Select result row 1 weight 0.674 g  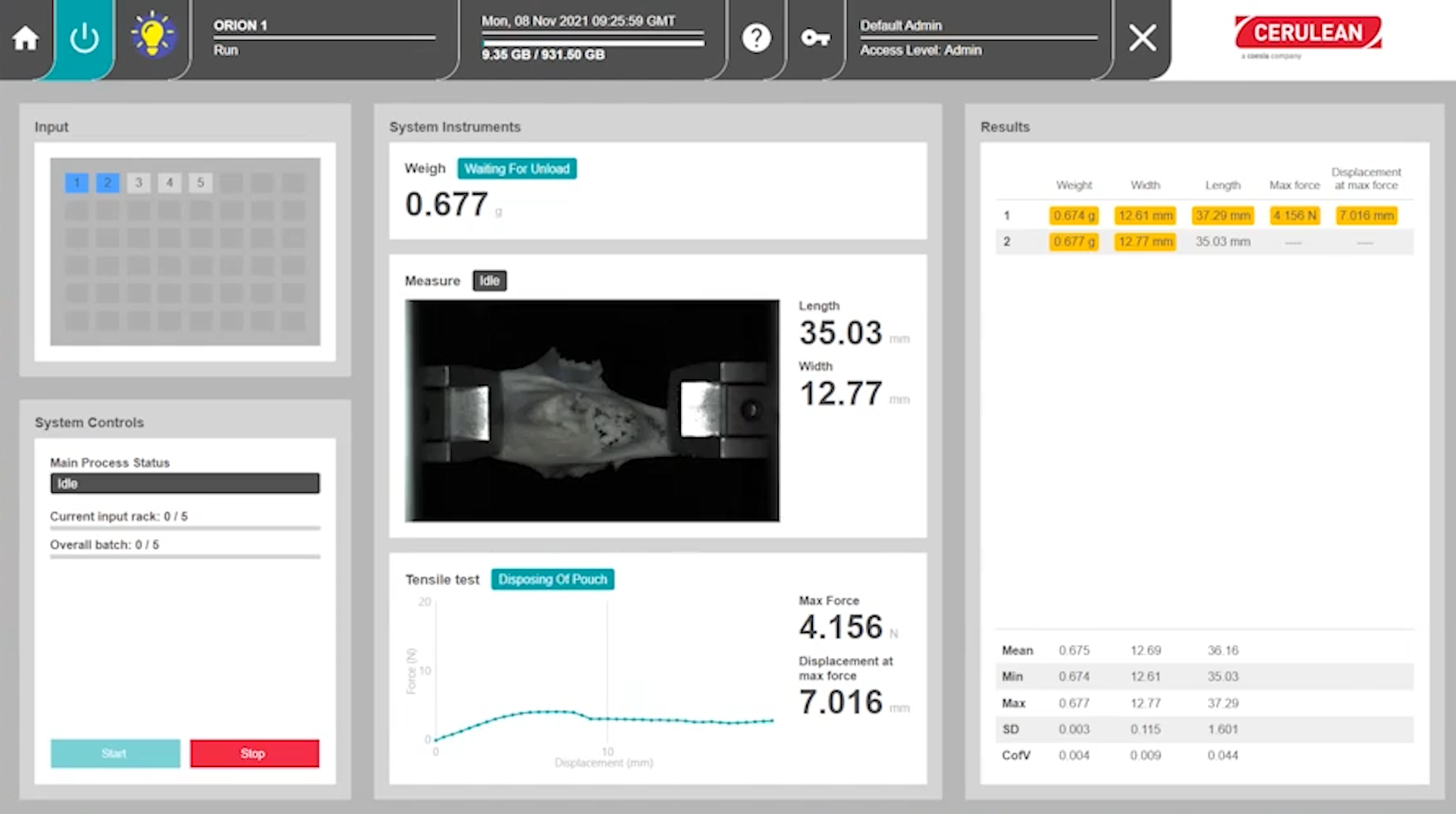point(1074,216)
